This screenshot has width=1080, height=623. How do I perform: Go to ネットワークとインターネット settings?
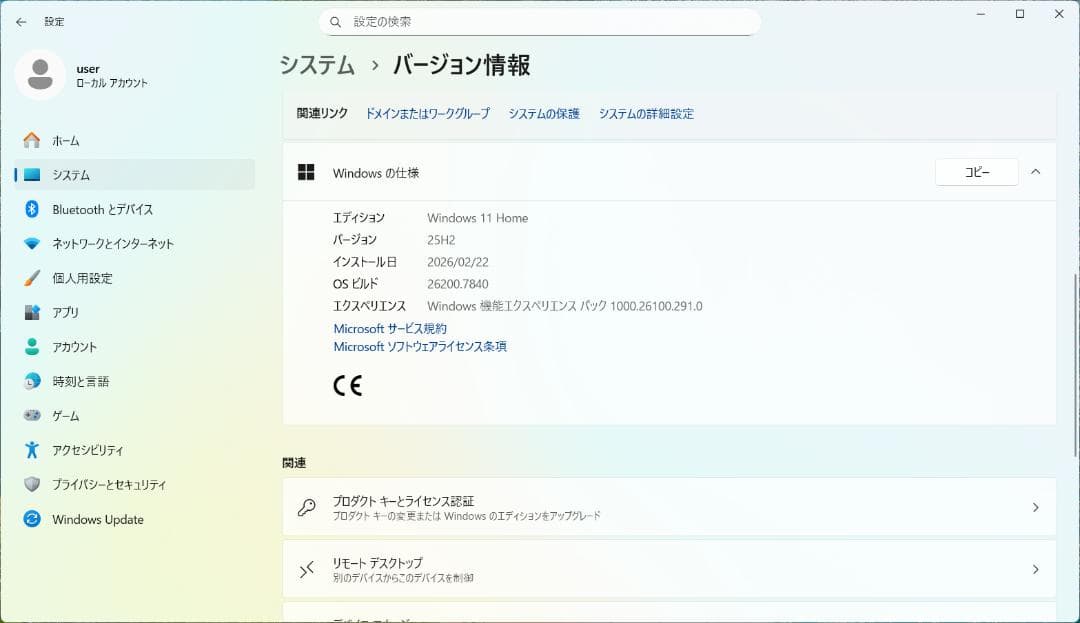[x=134, y=244]
